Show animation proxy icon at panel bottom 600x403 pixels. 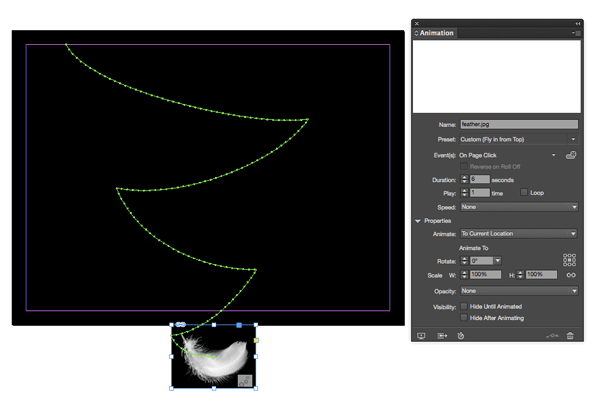pyautogui.click(x=442, y=336)
